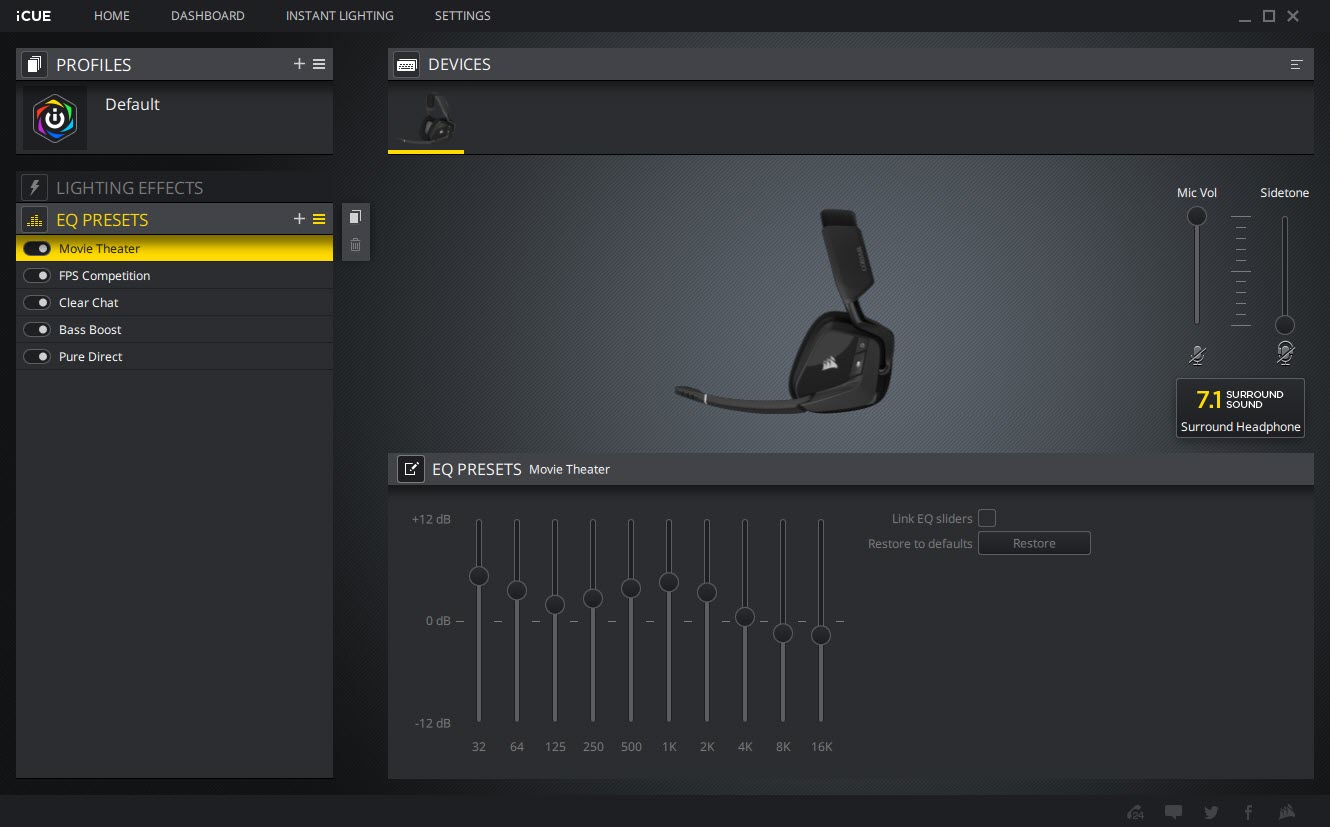Select the headset device thumbnail
Screen dimensions: 1330x827
[426, 118]
